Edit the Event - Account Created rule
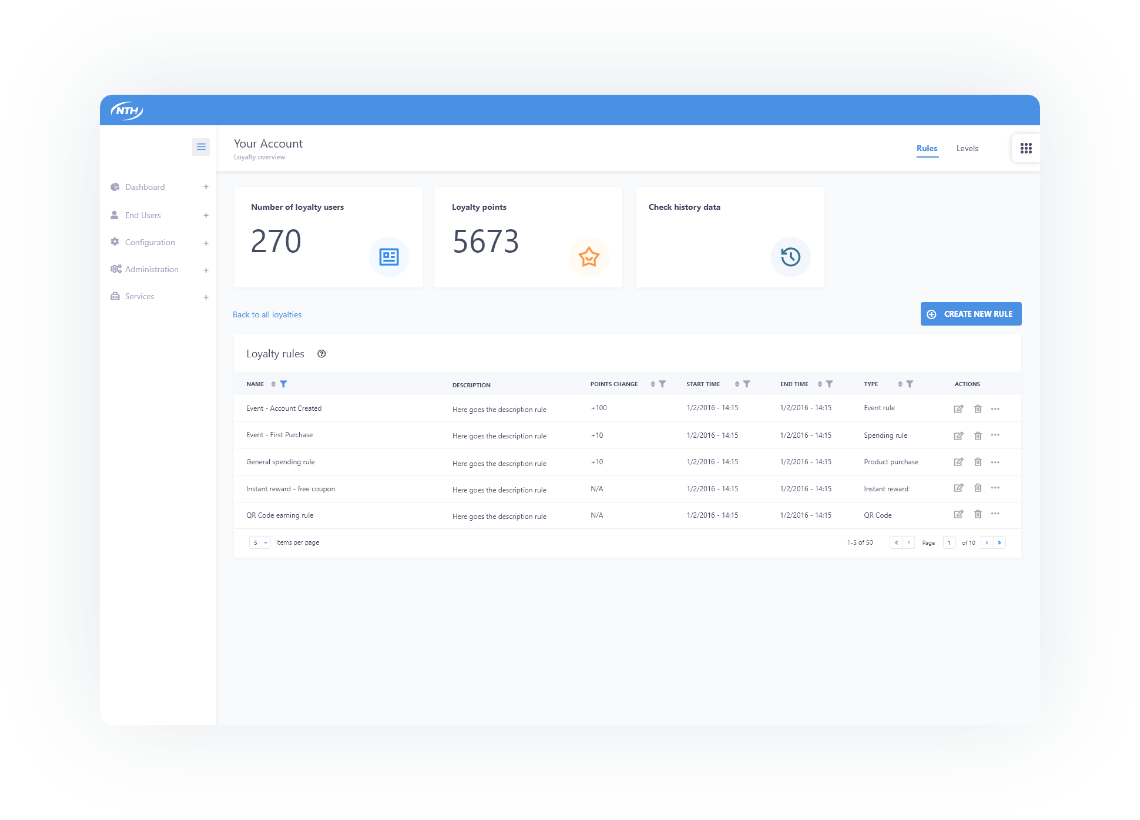This screenshot has height=820, width=1140. pyautogui.click(x=957, y=408)
